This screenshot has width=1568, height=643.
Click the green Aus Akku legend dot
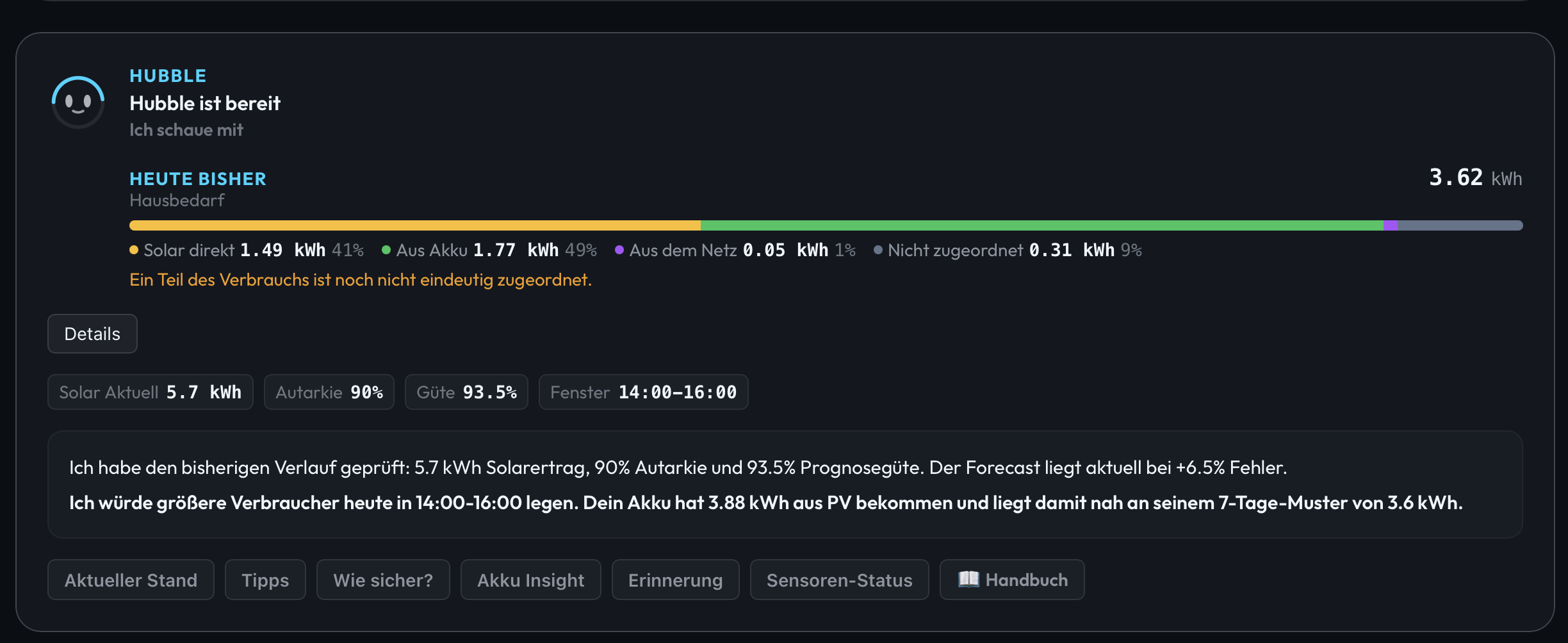click(x=386, y=250)
